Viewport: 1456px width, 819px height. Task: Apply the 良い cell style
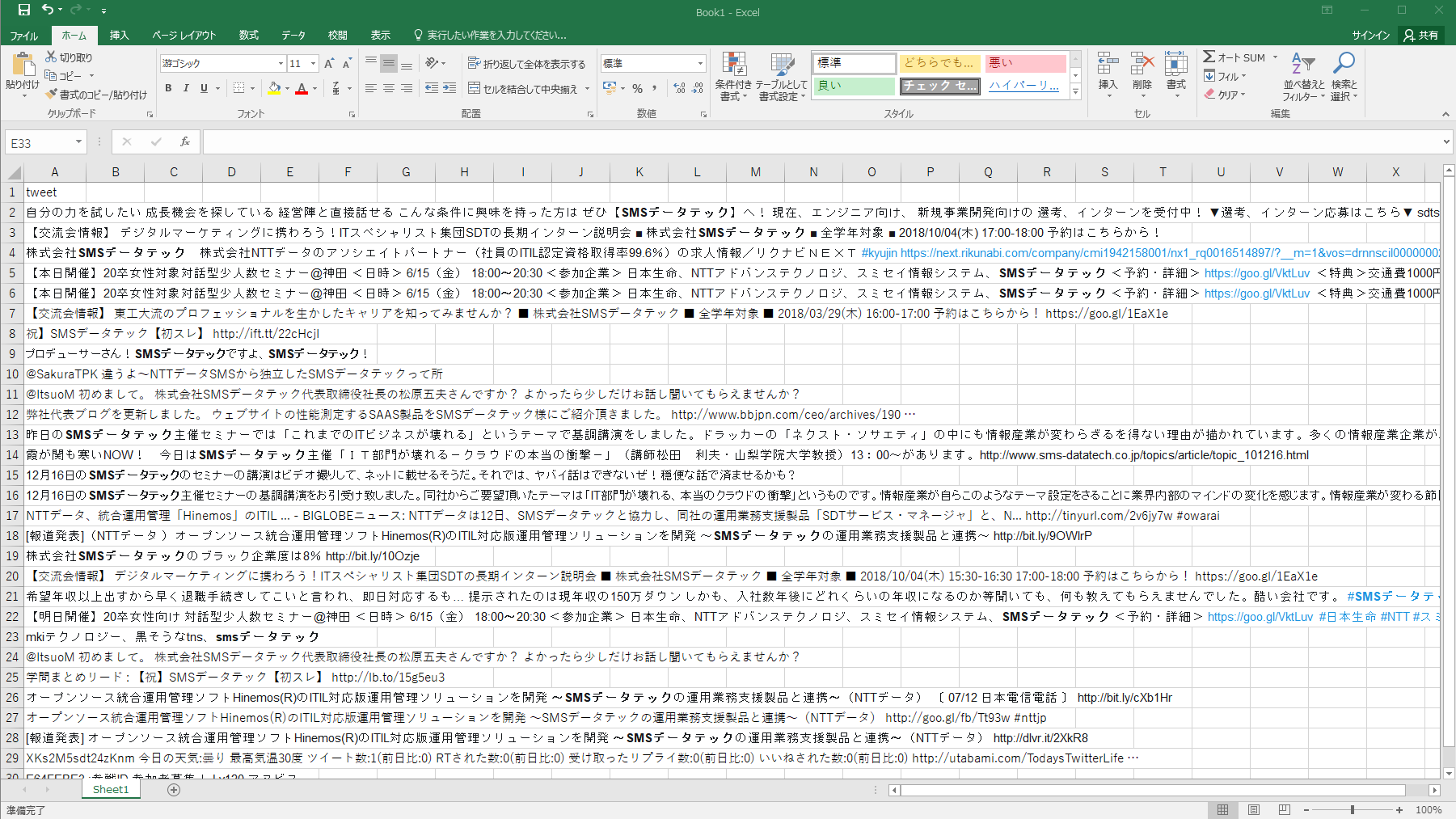pos(854,85)
